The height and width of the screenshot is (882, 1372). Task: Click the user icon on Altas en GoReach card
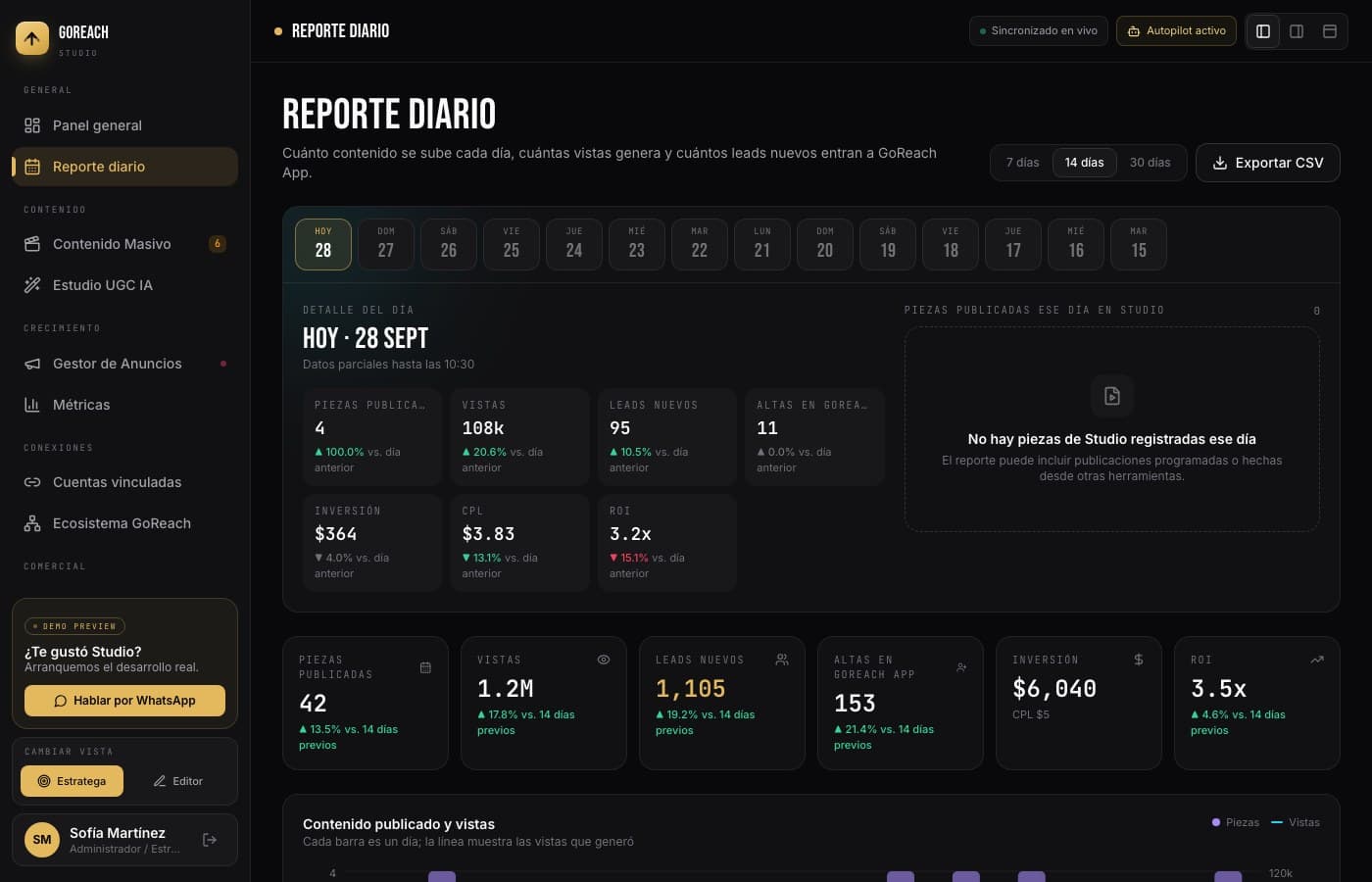(x=961, y=667)
